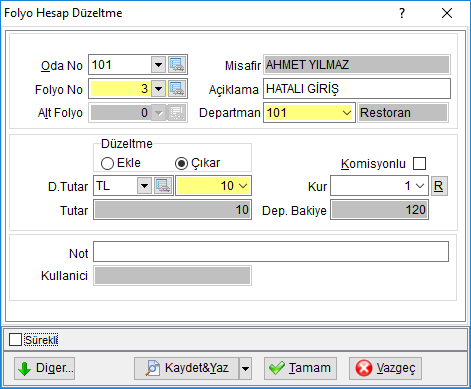Confirm with the Tamam button
Screen dimensions: 471x389
click(x=300, y=368)
